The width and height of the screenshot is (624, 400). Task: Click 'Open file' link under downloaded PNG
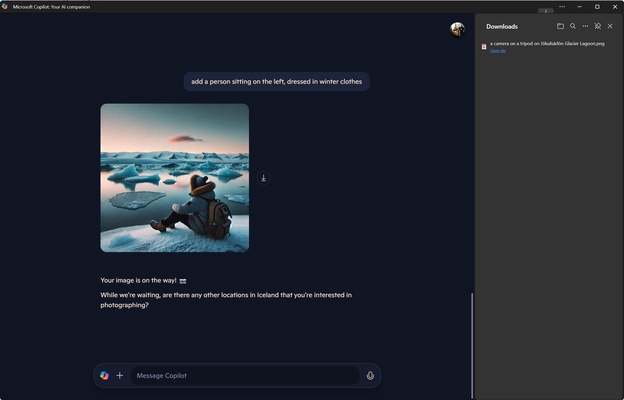[498, 51]
